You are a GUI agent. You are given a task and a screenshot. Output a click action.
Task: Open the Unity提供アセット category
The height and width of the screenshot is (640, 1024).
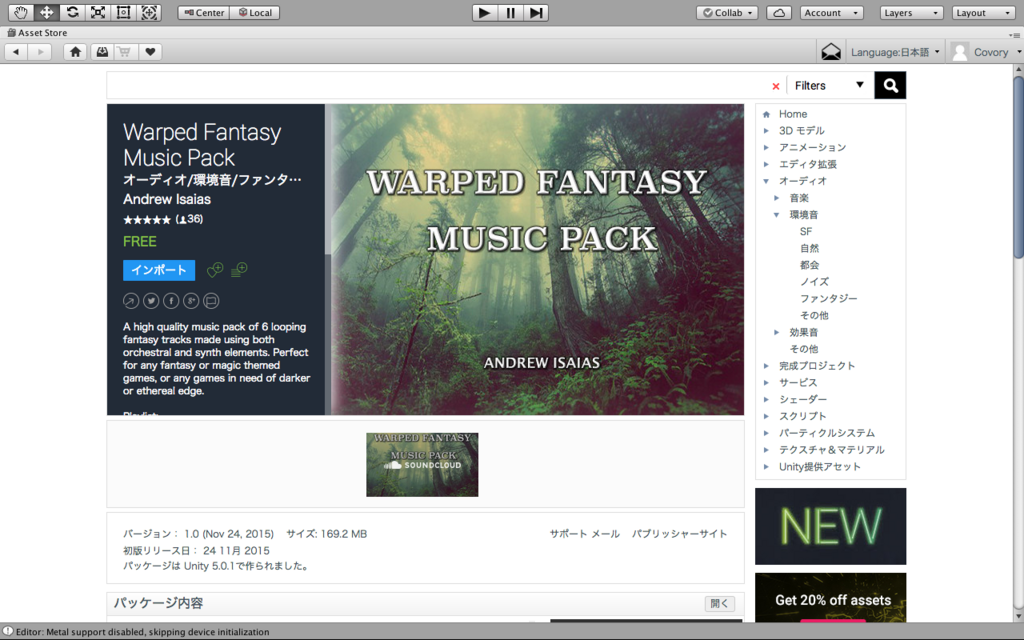pyautogui.click(x=820, y=467)
